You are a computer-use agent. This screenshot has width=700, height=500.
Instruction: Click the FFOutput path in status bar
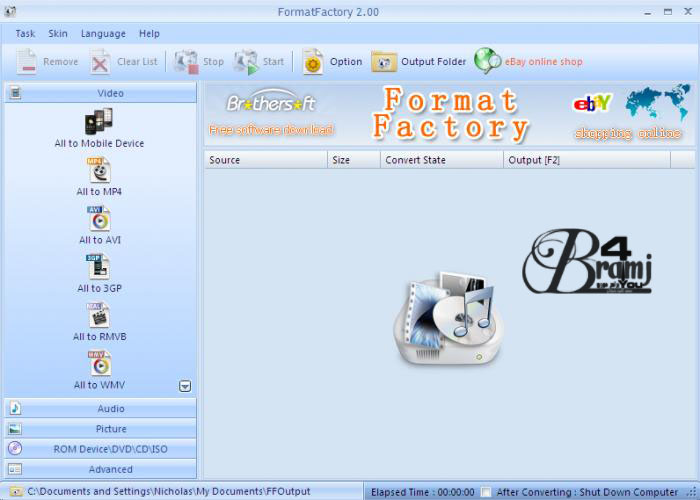(x=169, y=492)
